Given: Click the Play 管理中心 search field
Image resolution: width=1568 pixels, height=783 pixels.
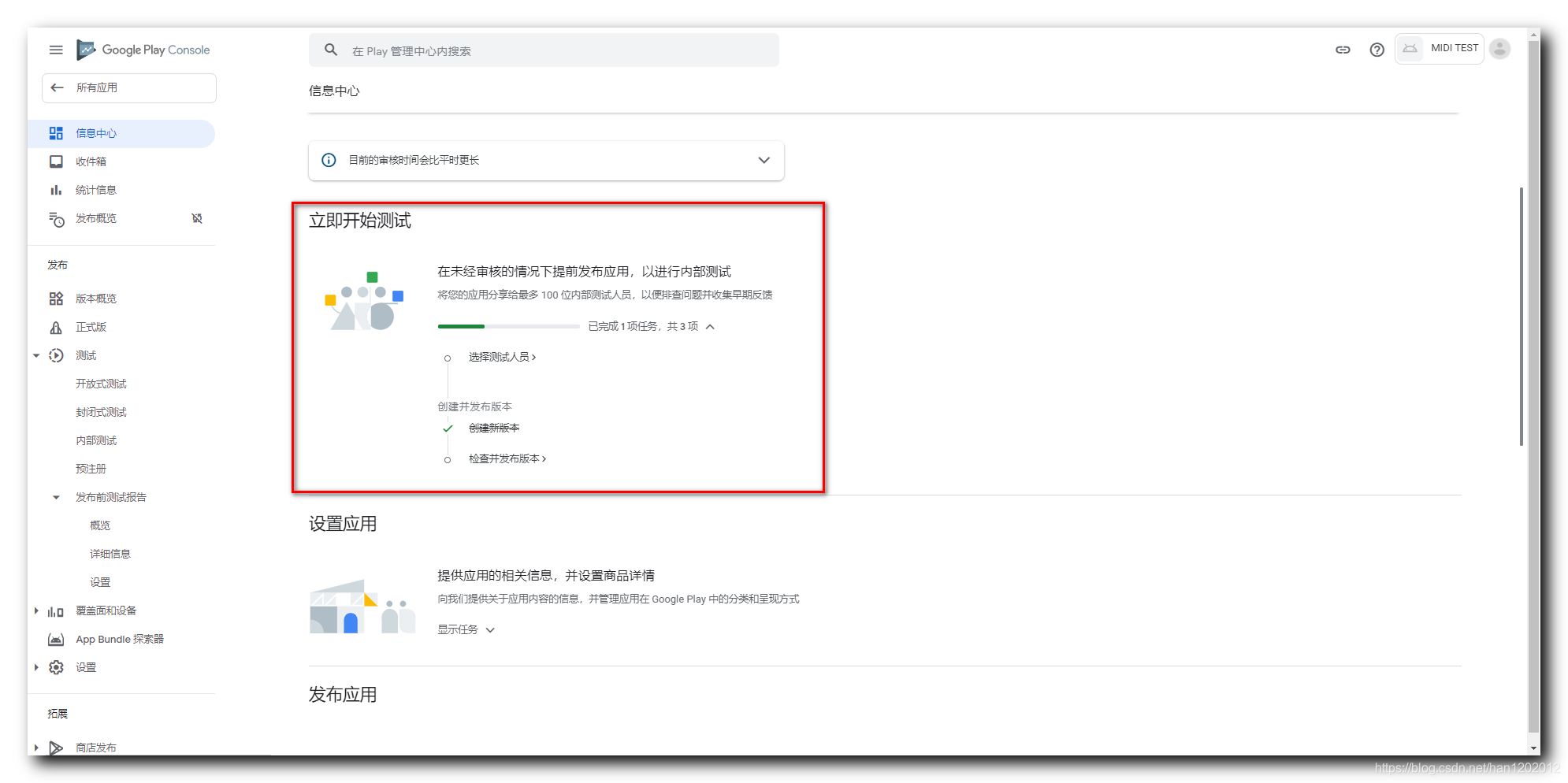Looking at the screenshot, I should [x=544, y=49].
